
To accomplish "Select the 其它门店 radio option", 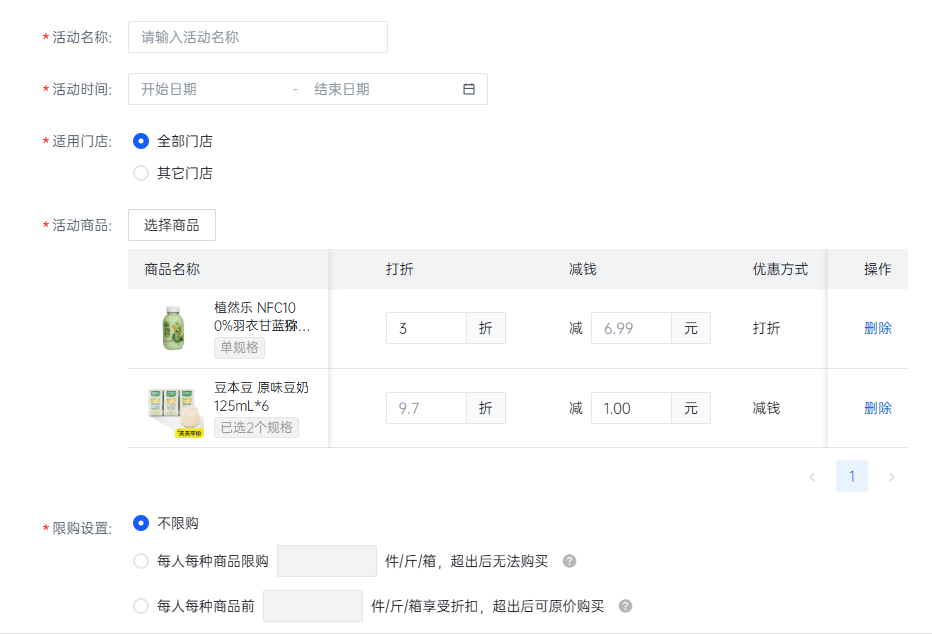I will coord(141,173).
